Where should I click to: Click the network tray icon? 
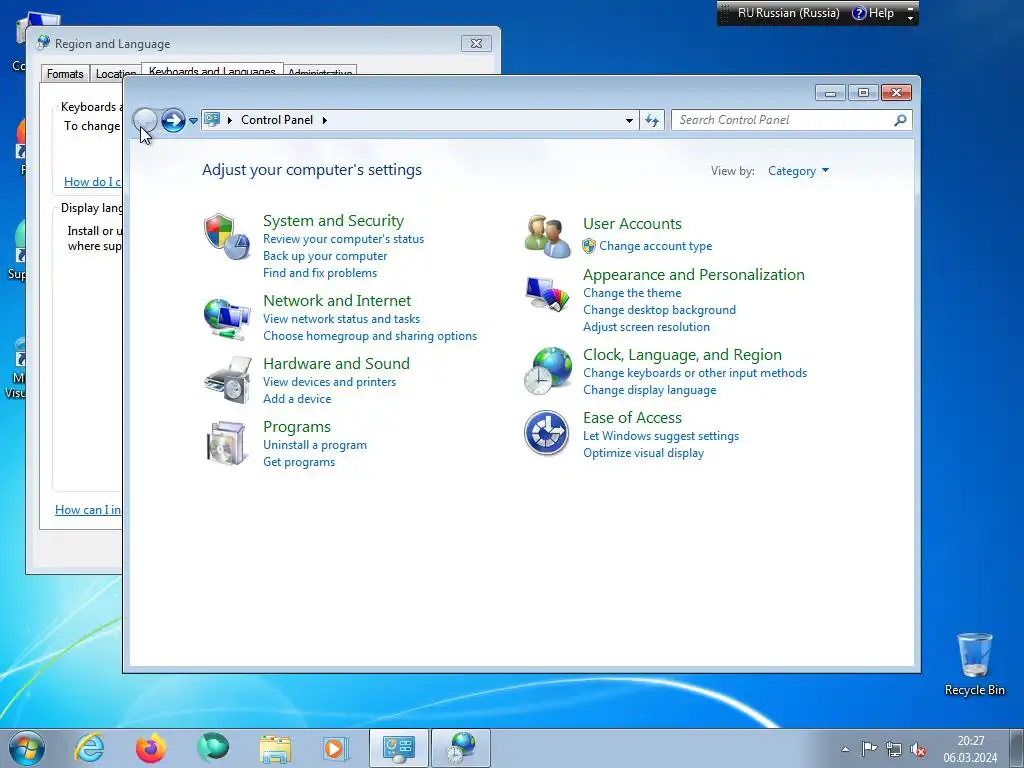pos(893,749)
